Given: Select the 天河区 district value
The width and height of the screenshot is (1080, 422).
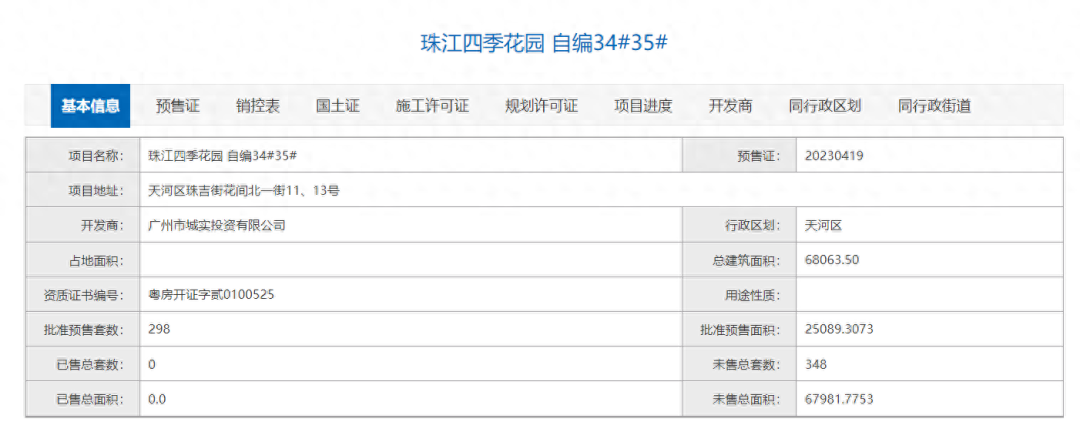Looking at the screenshot, I should point(823,224).
